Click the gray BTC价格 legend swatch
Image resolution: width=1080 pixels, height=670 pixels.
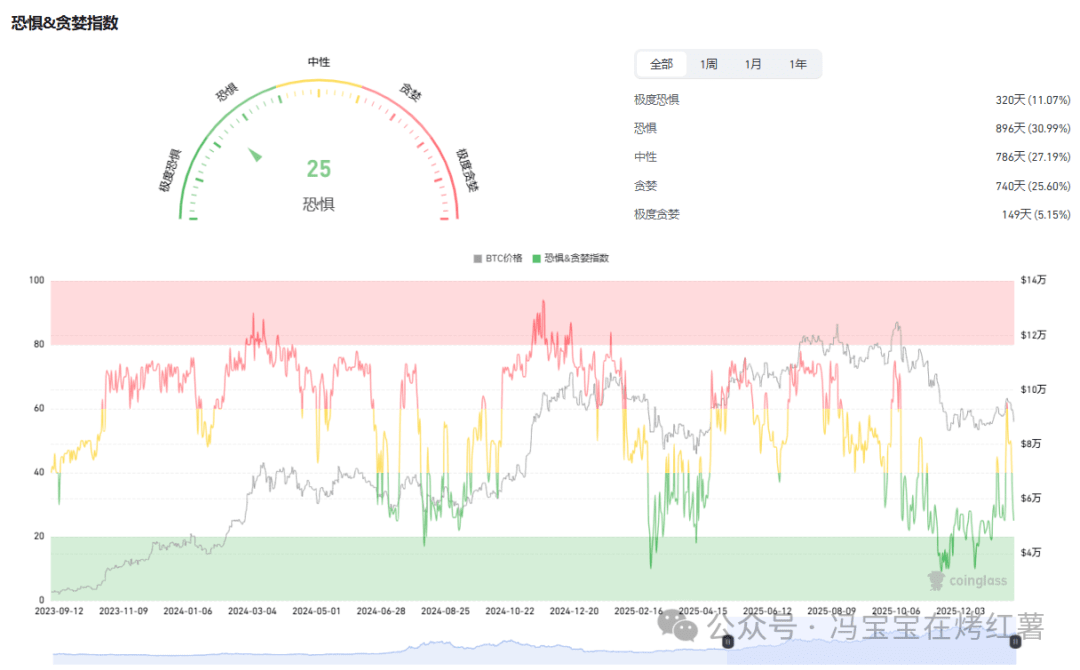pyautogui.click(x=477, y=259)
